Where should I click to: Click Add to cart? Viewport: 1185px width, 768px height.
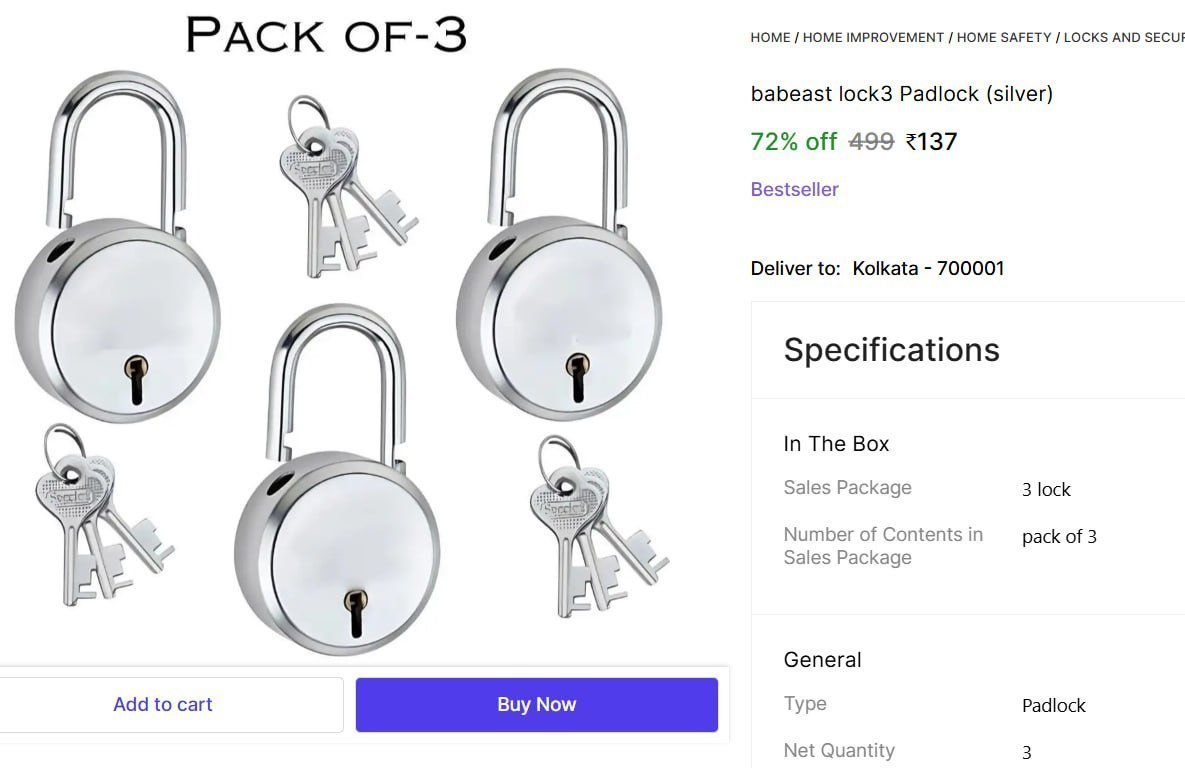[x=162, y=704]
